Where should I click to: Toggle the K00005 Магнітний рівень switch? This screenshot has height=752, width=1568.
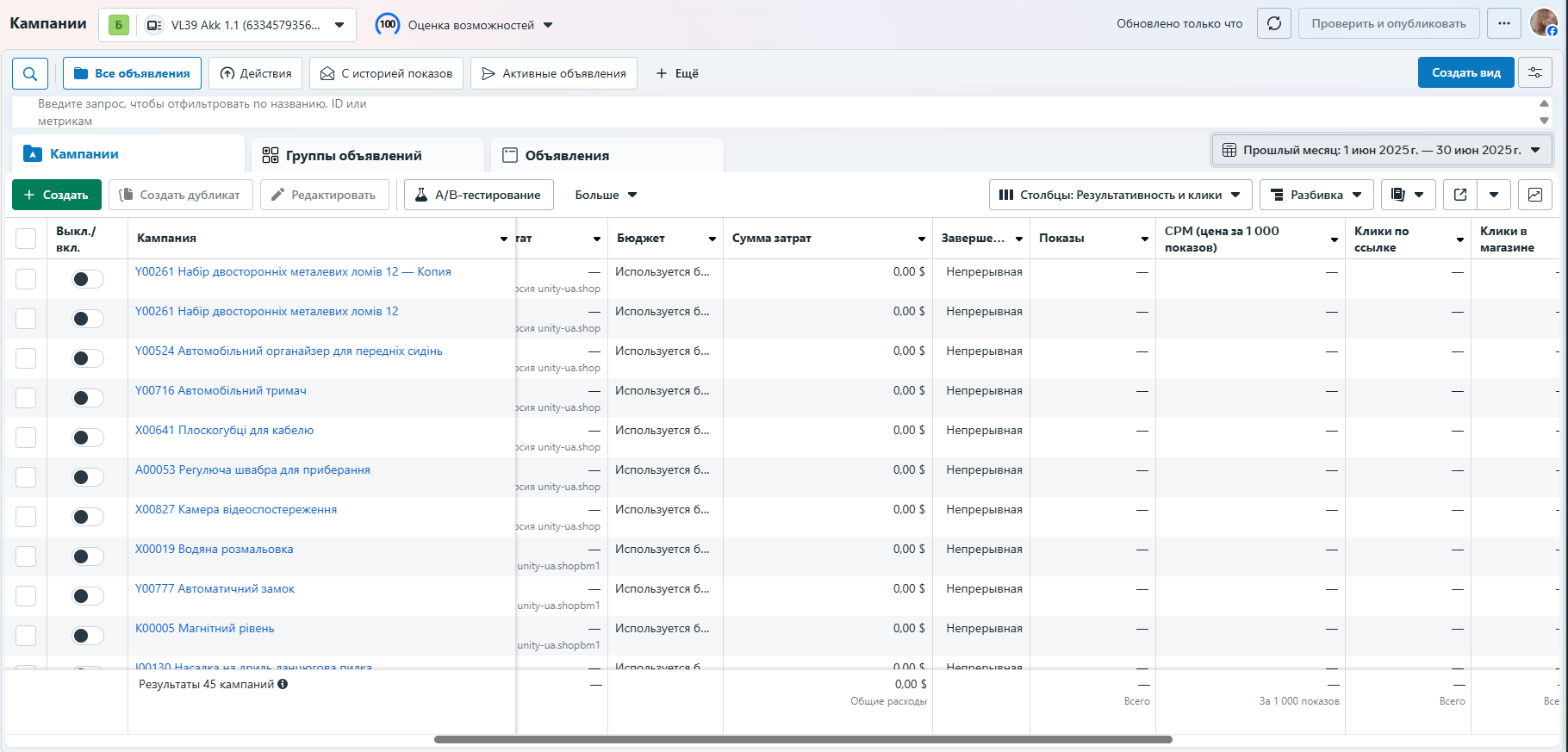click(87, 636)
